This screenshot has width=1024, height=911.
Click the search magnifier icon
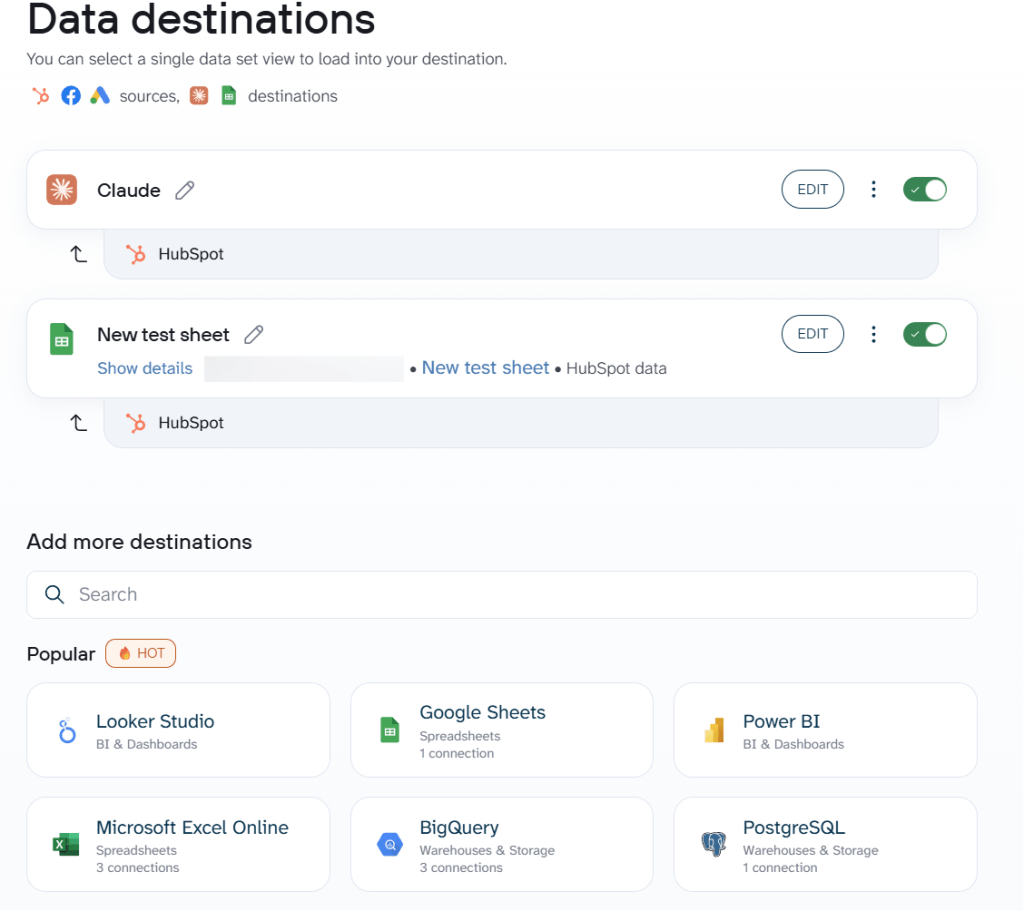pyautogui.click(x=54, y=594)
